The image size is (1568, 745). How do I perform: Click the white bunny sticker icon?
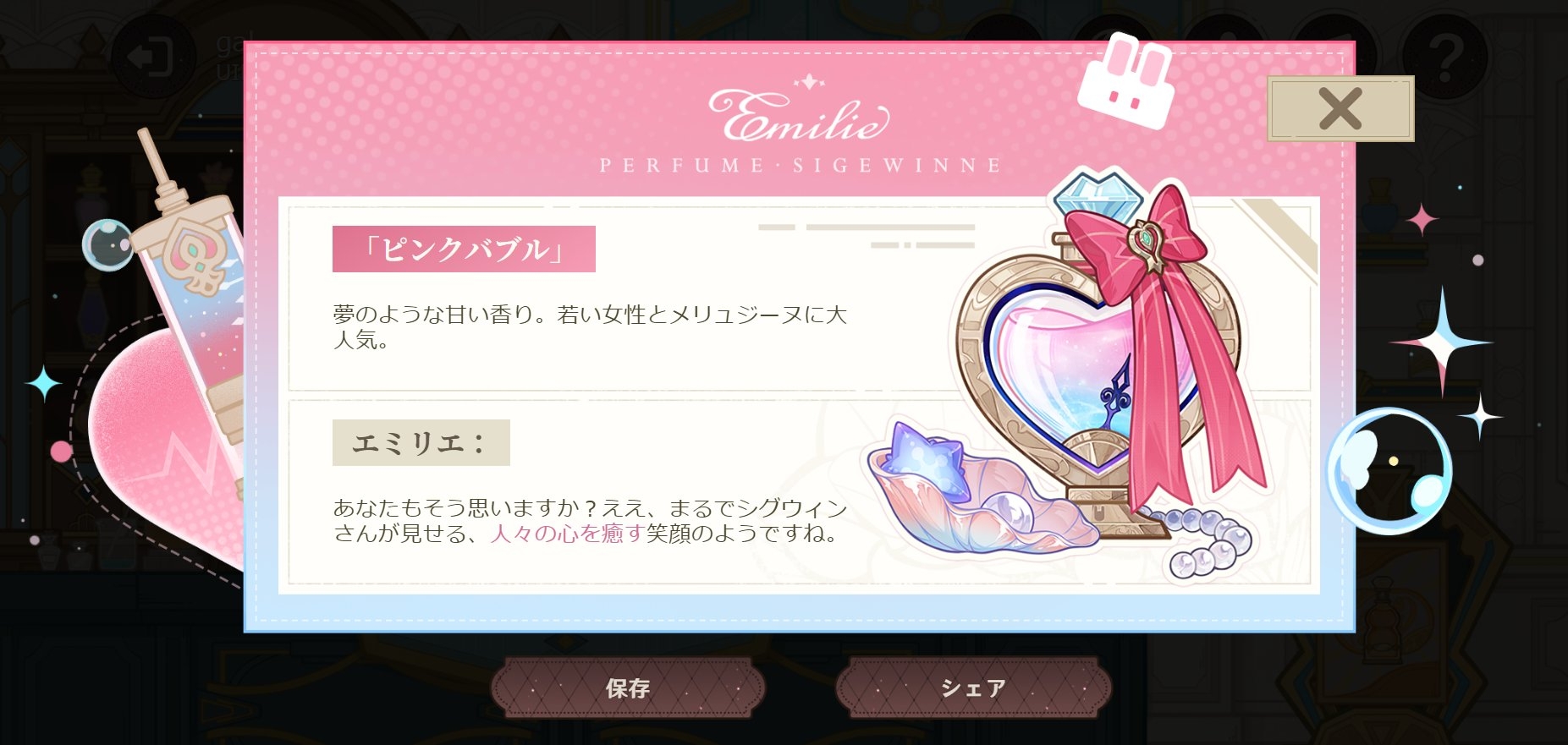(x=1126, y=79)
